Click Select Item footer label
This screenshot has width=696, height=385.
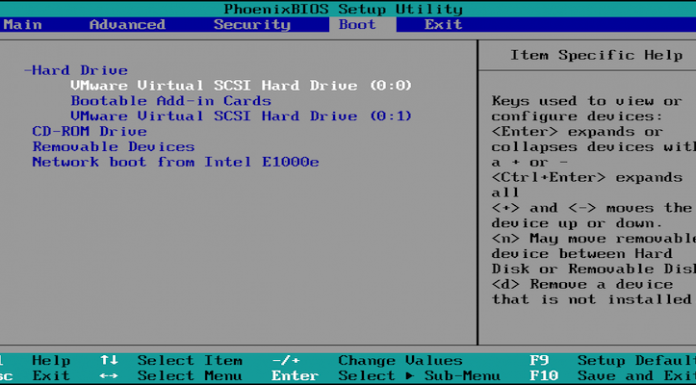pos(190,360)
